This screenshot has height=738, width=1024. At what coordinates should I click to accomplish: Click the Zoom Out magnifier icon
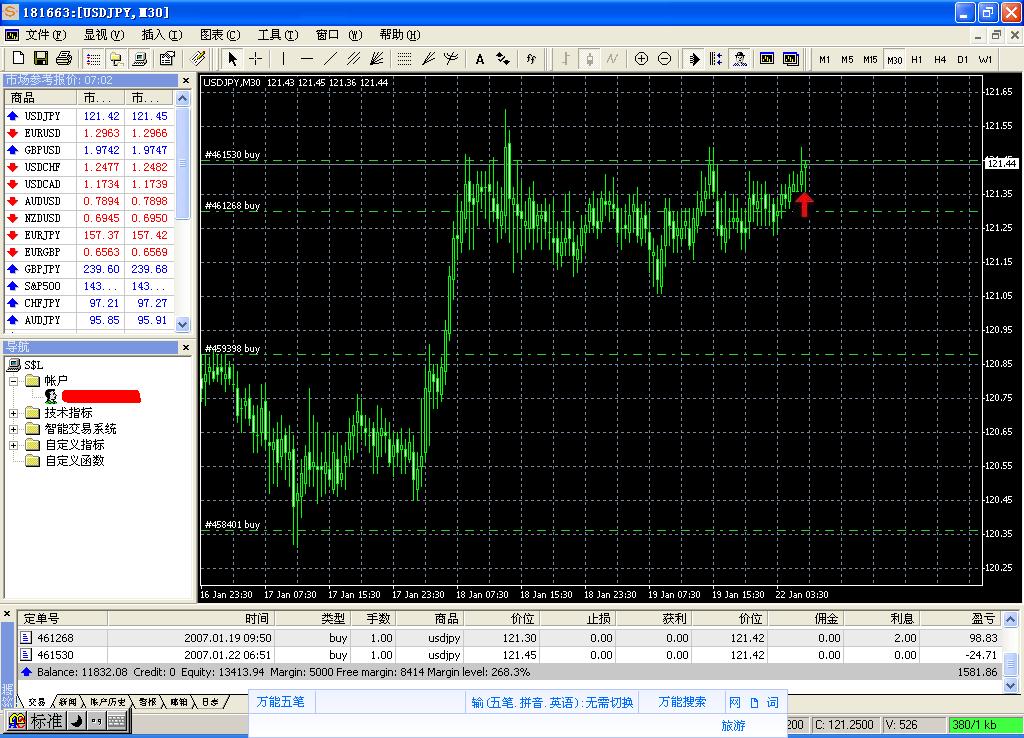(x=664, y=59)
